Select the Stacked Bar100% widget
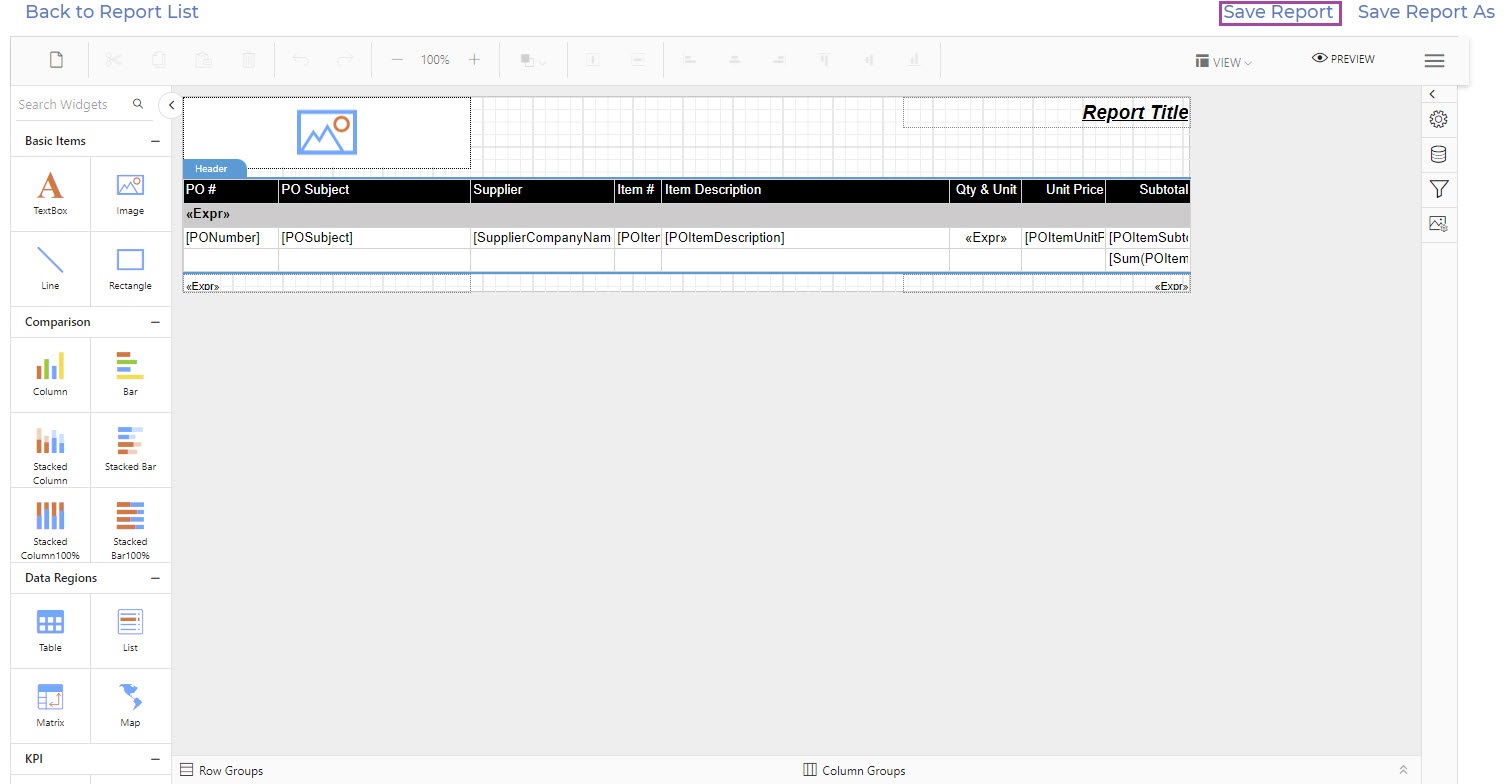 point(130,526)
